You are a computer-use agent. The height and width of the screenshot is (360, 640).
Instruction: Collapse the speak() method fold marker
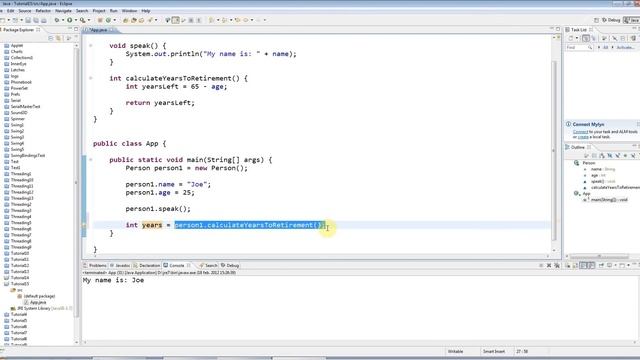(x=91, y=45)
